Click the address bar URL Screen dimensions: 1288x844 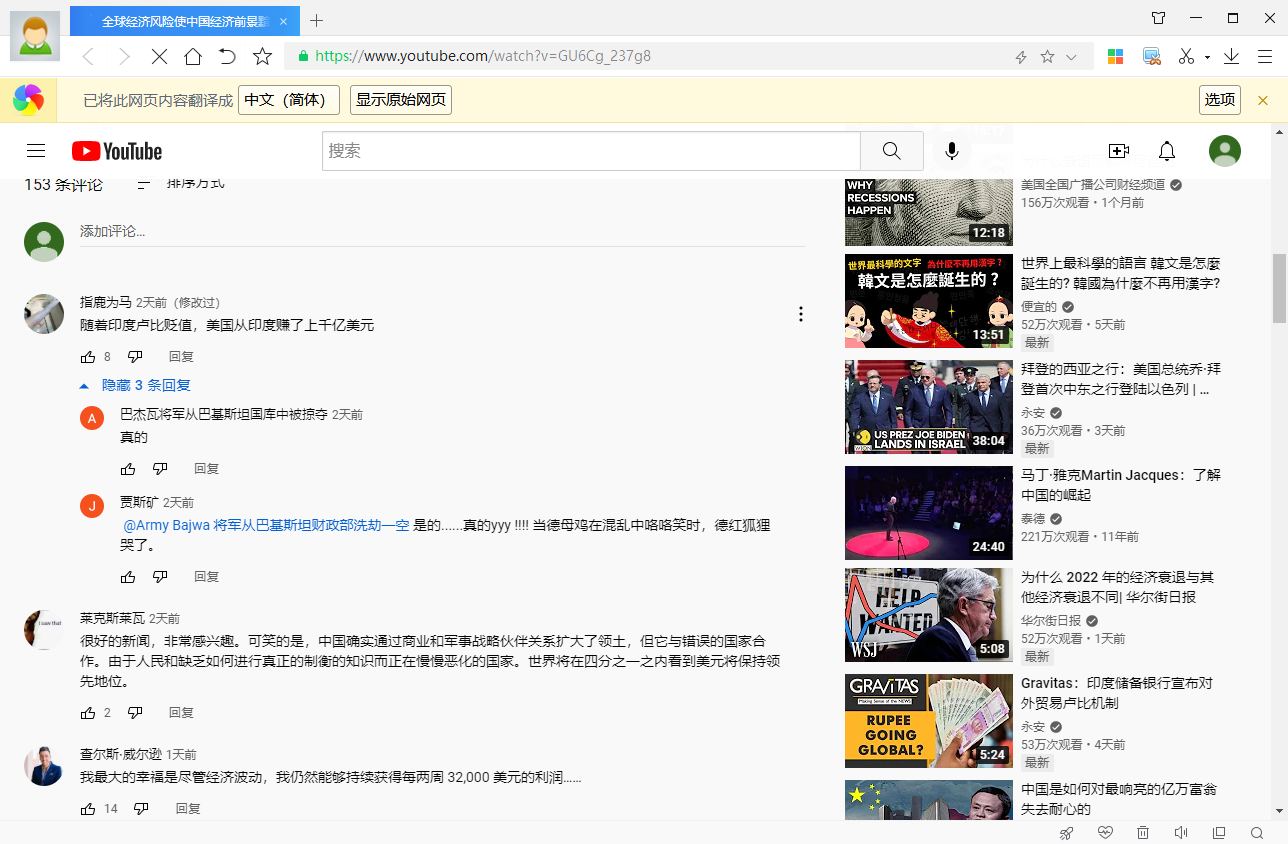click(x=483, y=56)
